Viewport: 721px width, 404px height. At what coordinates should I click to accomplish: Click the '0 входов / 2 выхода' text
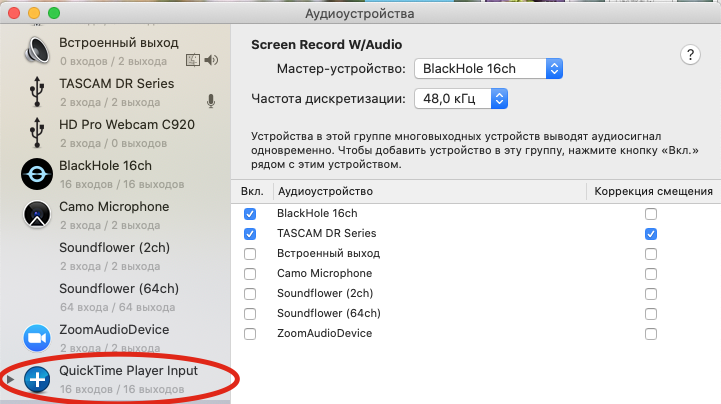tap(113, 61)
